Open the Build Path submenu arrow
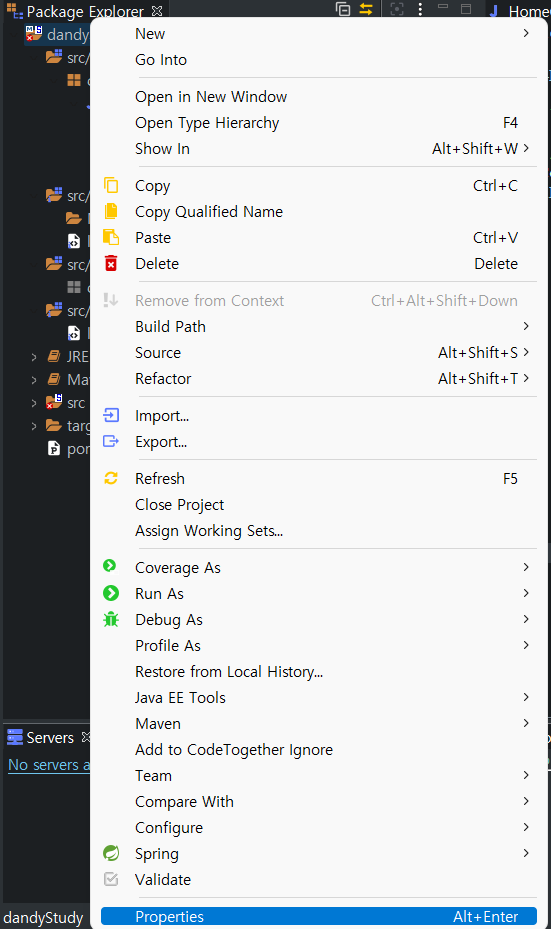 pyautogui.click(x=526, y=326)
